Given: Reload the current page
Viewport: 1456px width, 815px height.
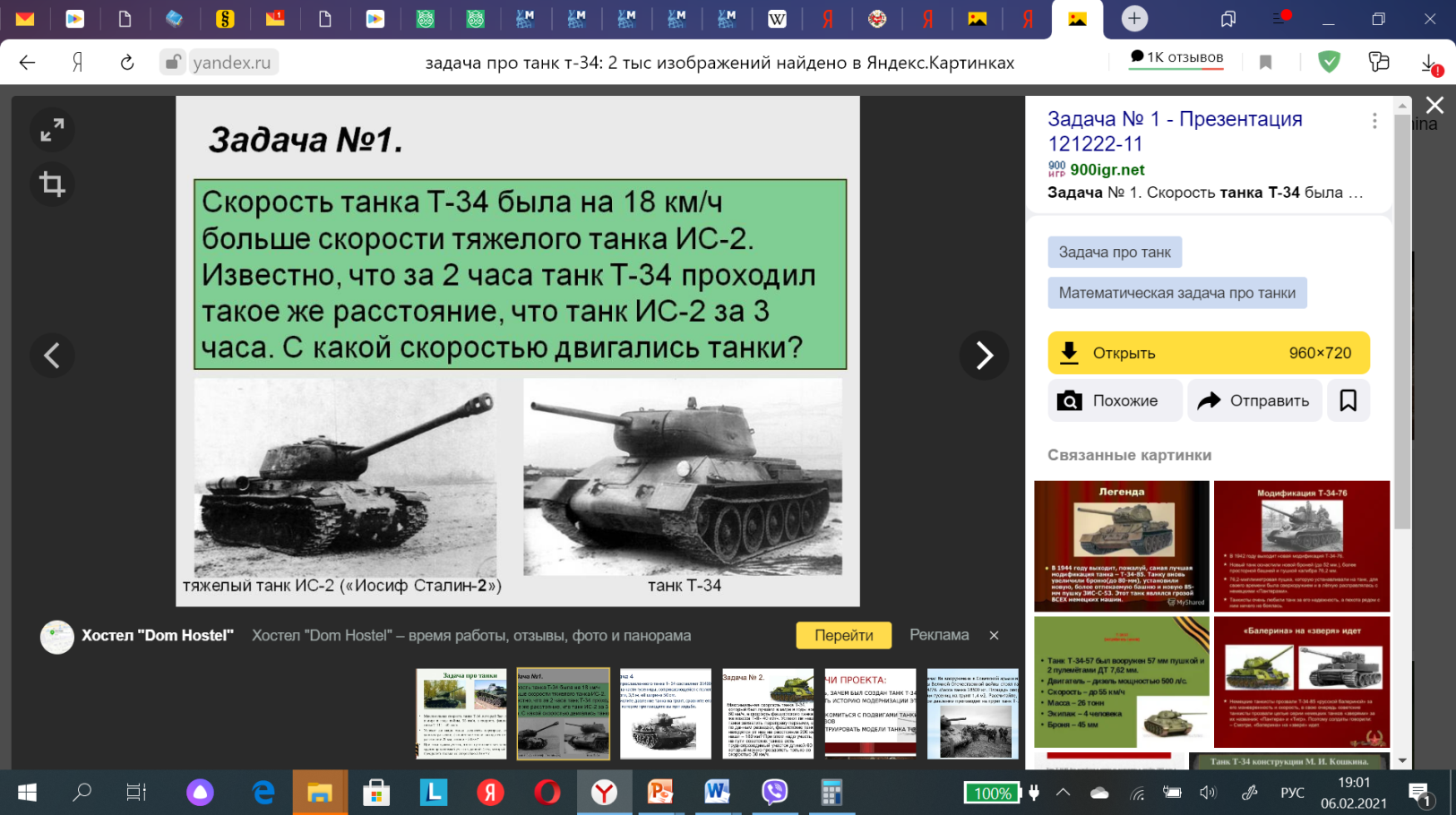Looking at the screenshot, I should tap(127, 62).
